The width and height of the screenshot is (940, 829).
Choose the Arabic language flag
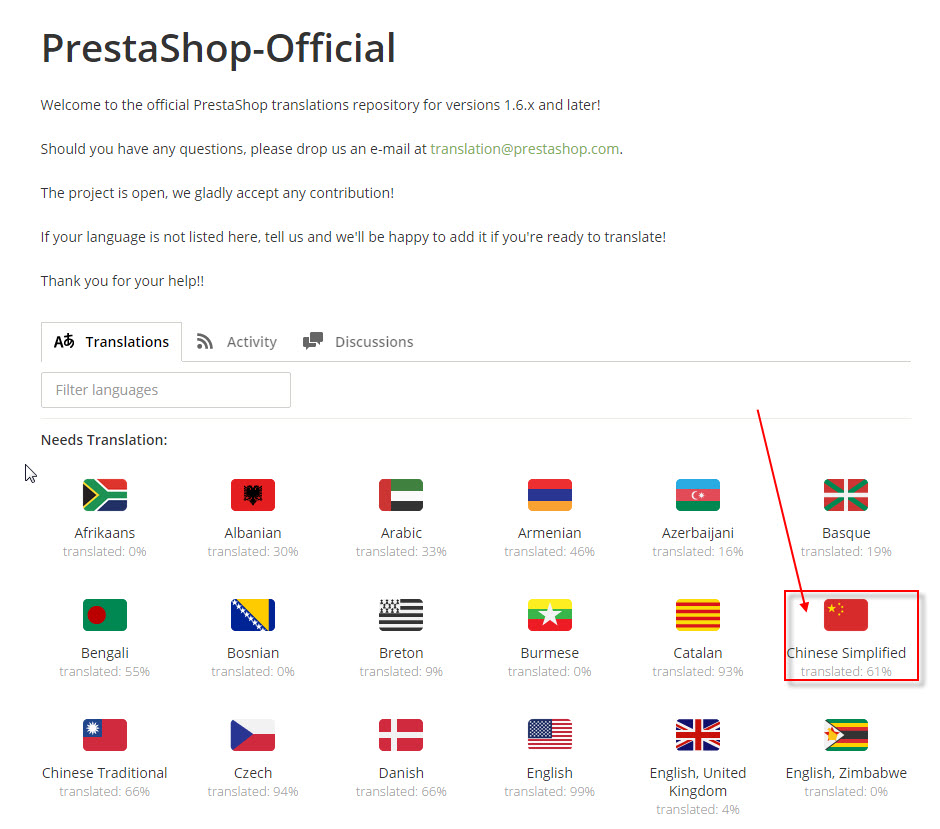[x=401, y=495]
